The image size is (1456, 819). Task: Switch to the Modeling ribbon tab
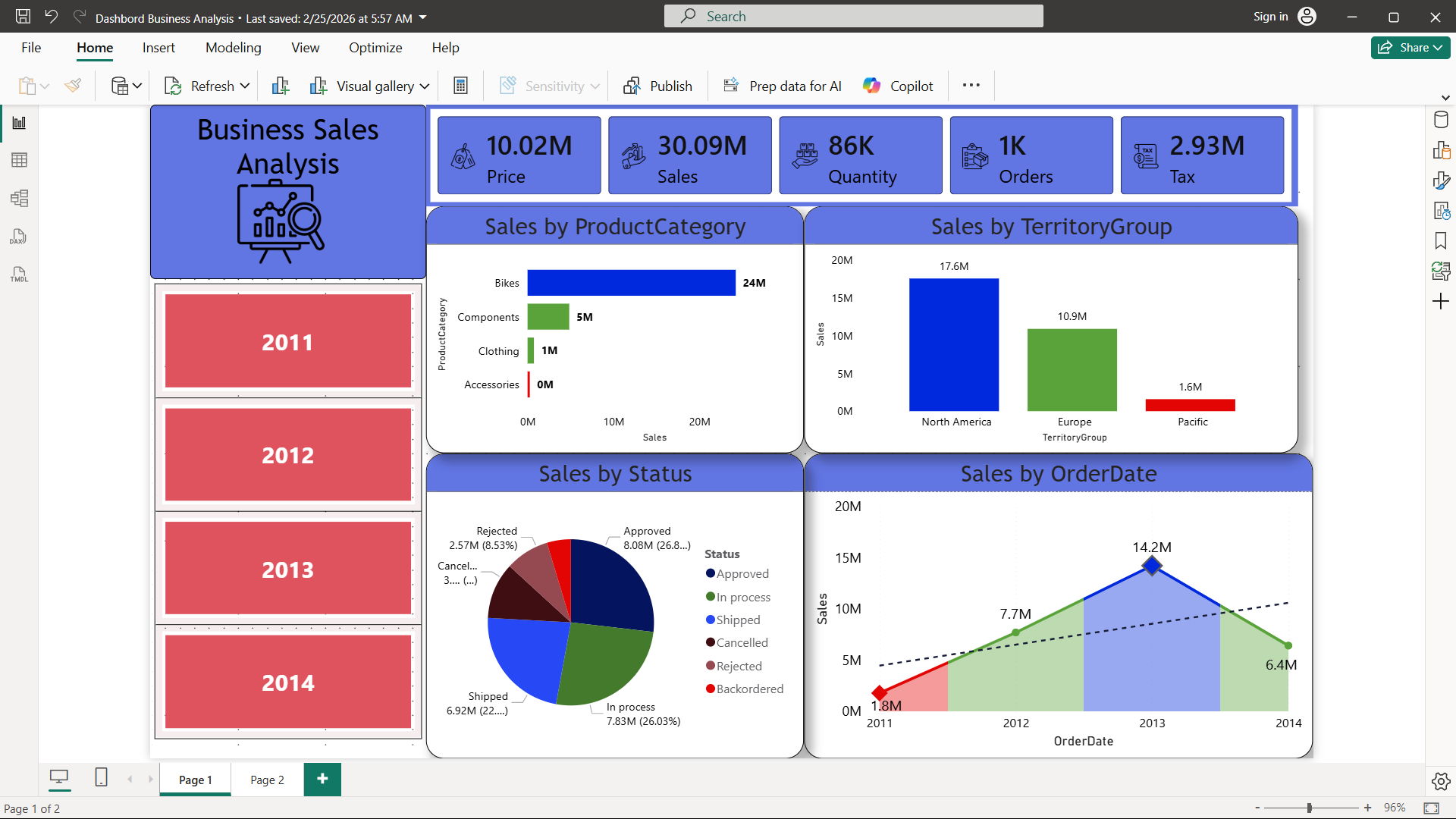[x=233, y=47]
